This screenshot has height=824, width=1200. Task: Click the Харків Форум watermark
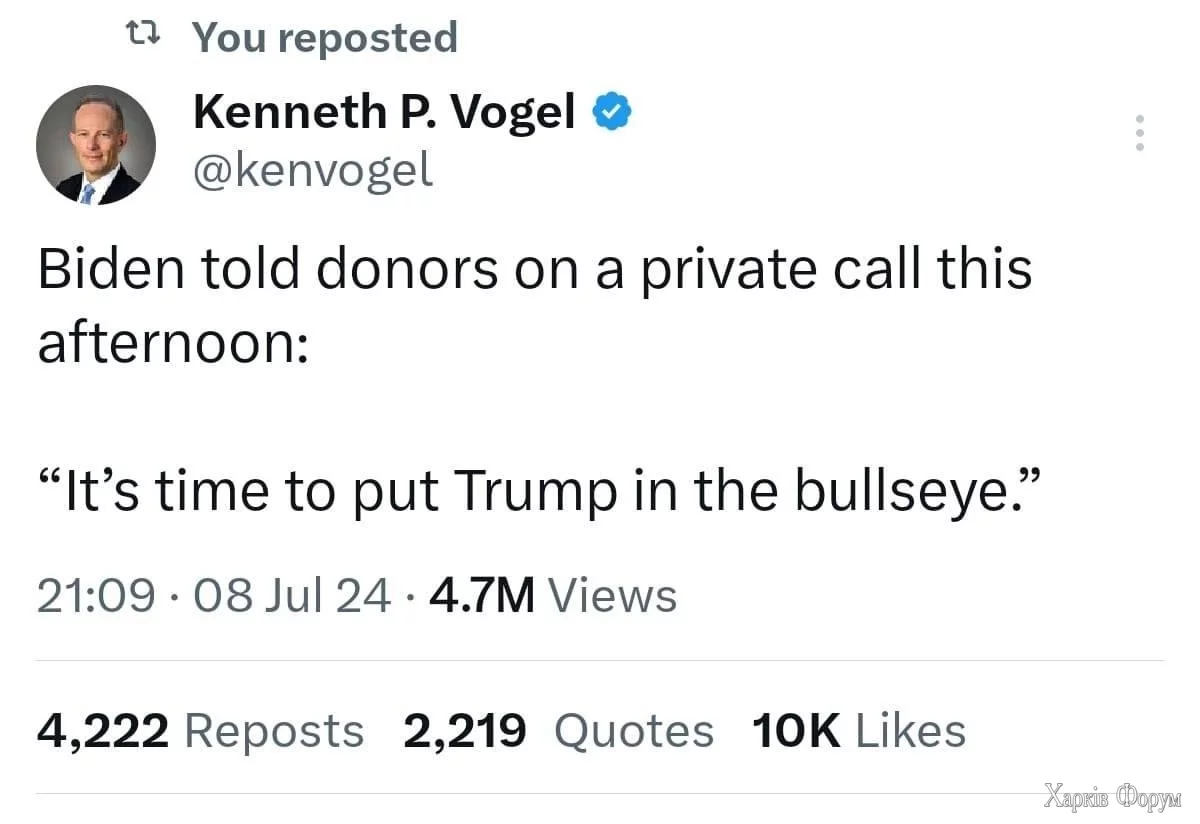point(1112,798)
